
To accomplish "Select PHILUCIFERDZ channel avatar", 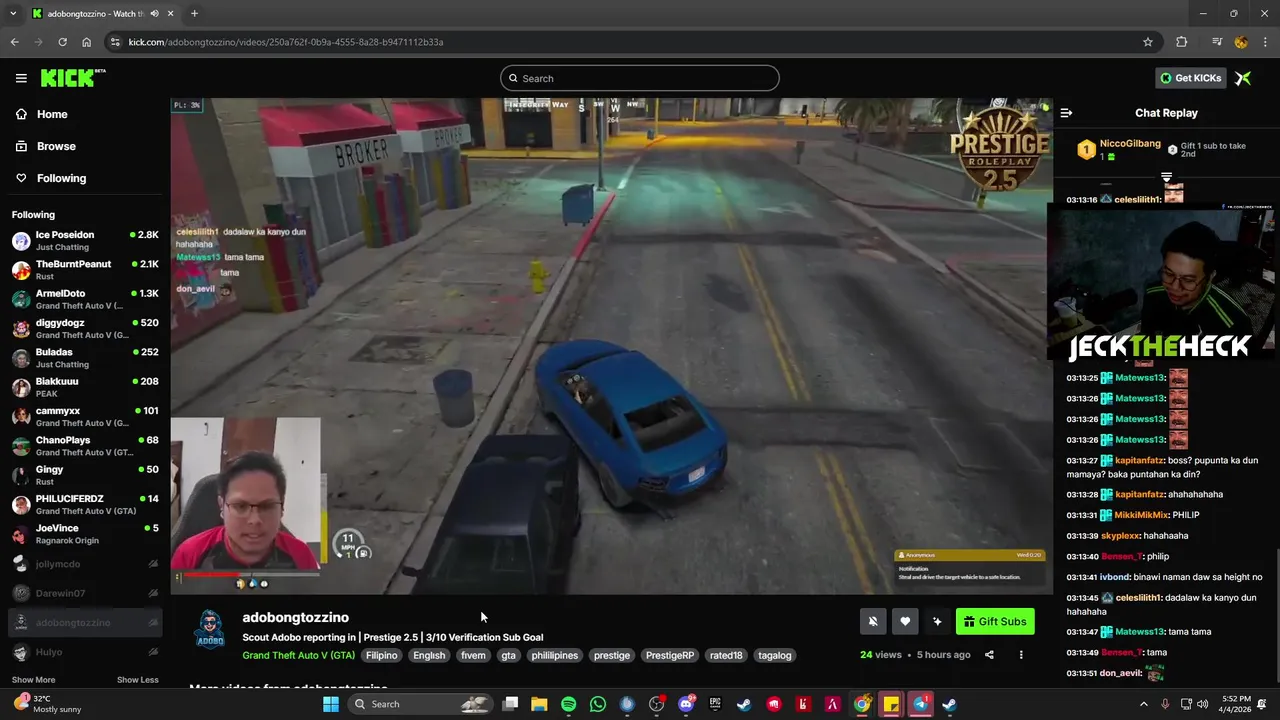I will (21, 504).
